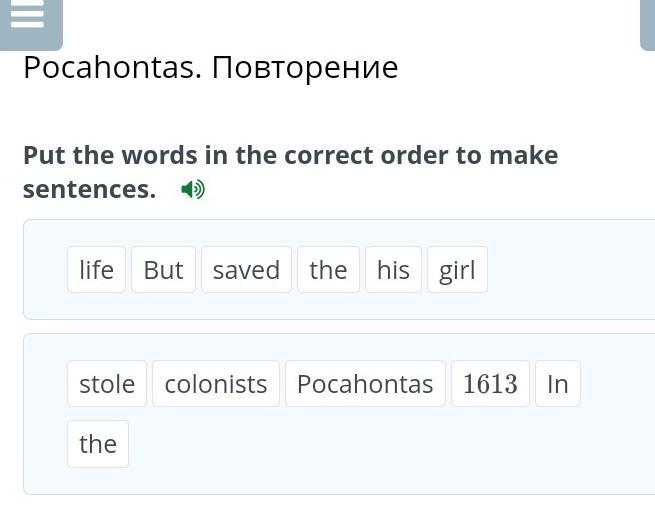655x532 pixels.
Task: Select the word tile "girl"
Action: point(457,269)
